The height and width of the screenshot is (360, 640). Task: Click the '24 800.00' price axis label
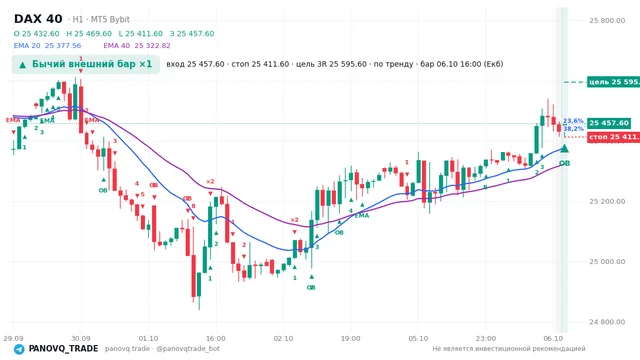tap(607, 322)
